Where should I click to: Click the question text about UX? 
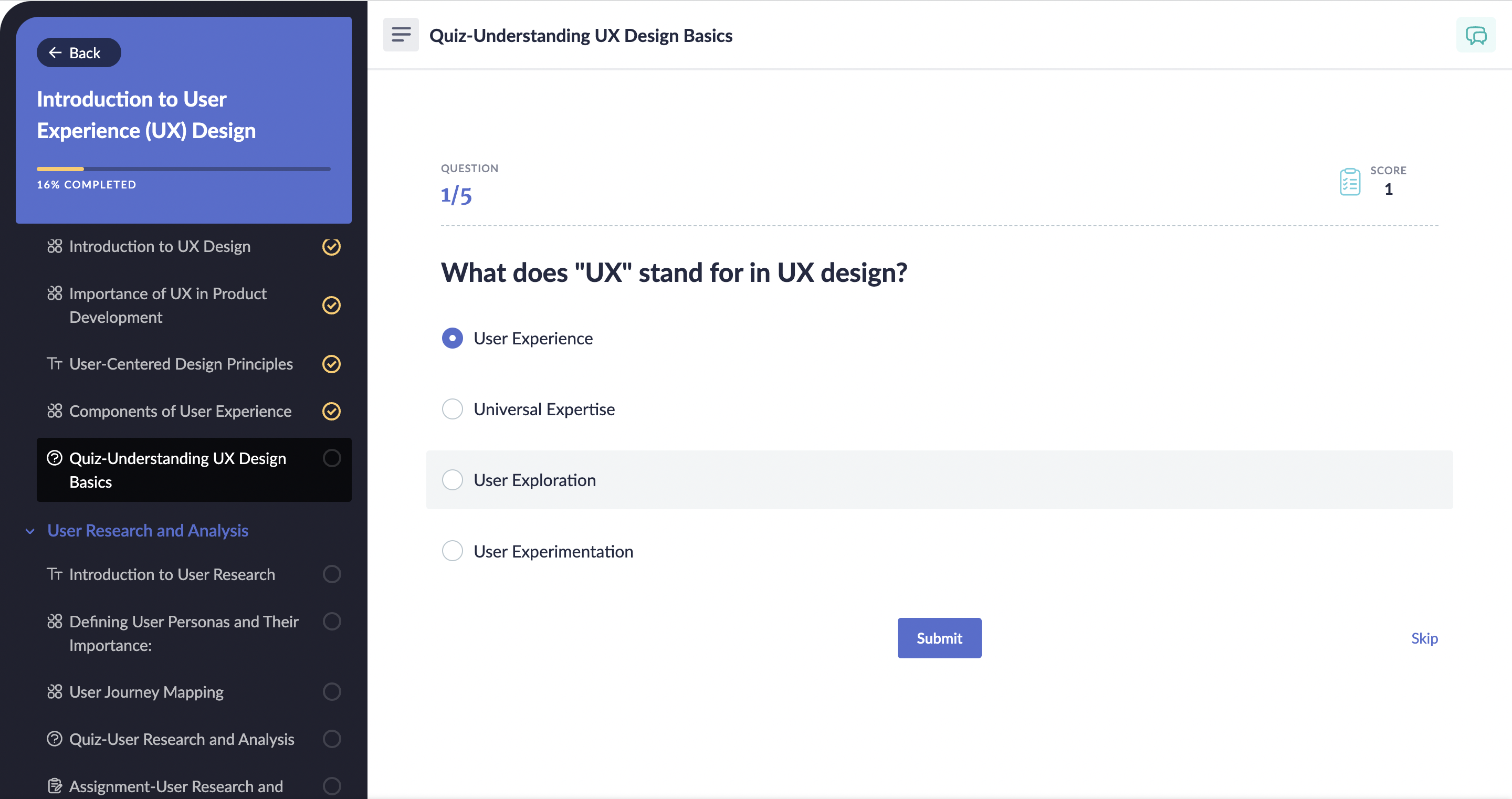[x=674, y=273]
